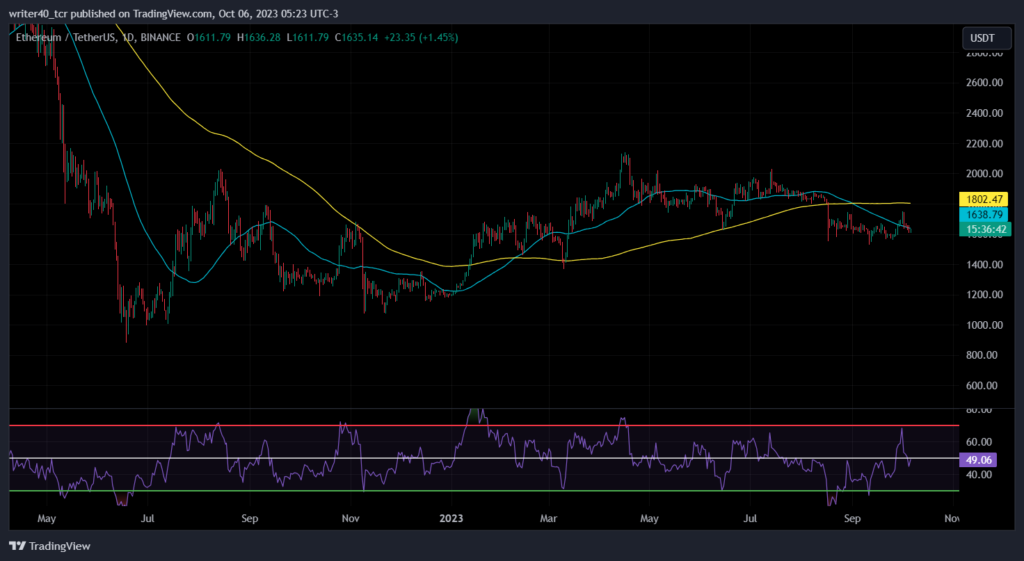Image resolution: width=1024 pixels, height=561 pixels.
Task: Click the 2600.00 price axis label
Action: (x=984, y=82)
